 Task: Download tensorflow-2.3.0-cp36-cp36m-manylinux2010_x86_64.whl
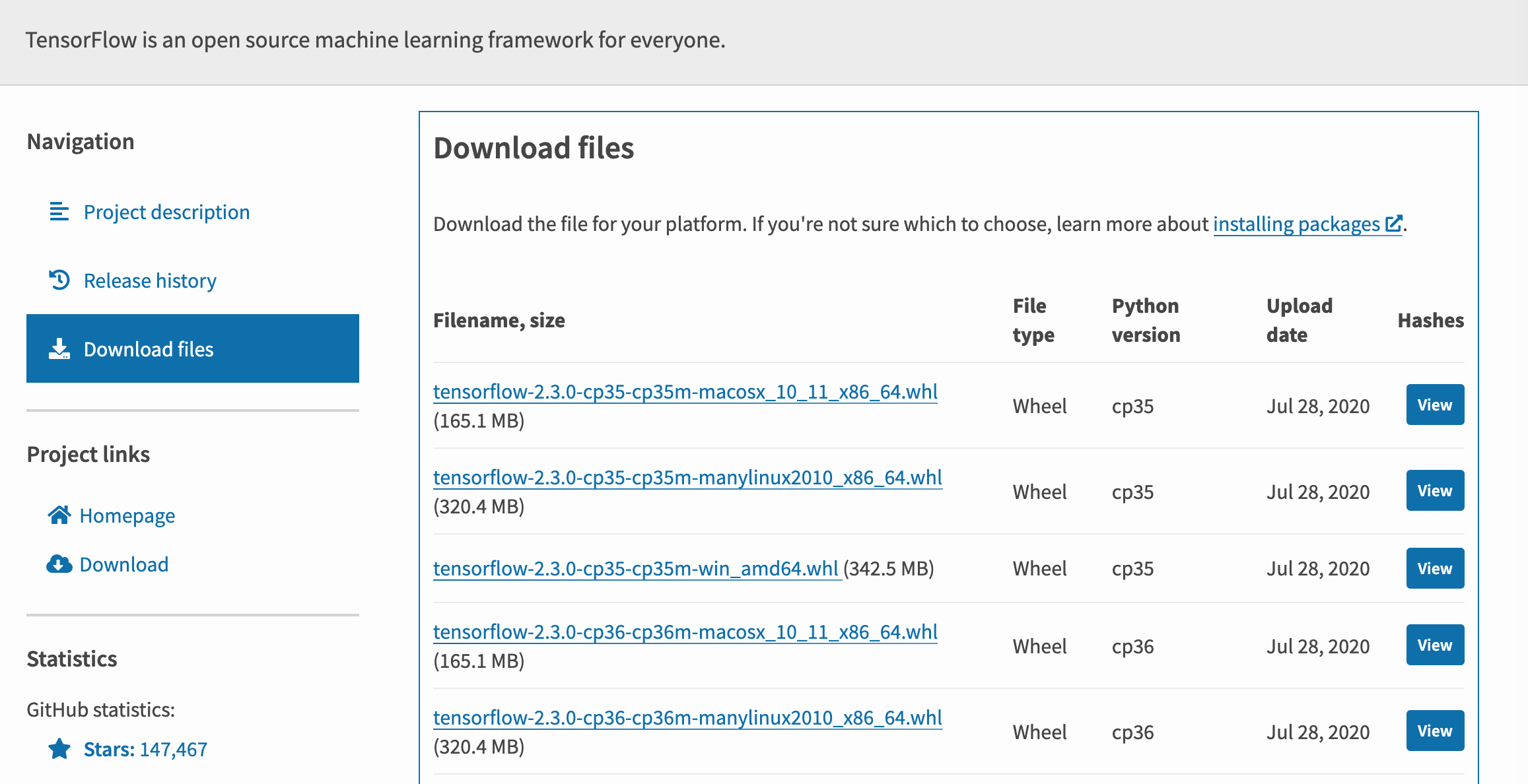click(x=687, y=718)
